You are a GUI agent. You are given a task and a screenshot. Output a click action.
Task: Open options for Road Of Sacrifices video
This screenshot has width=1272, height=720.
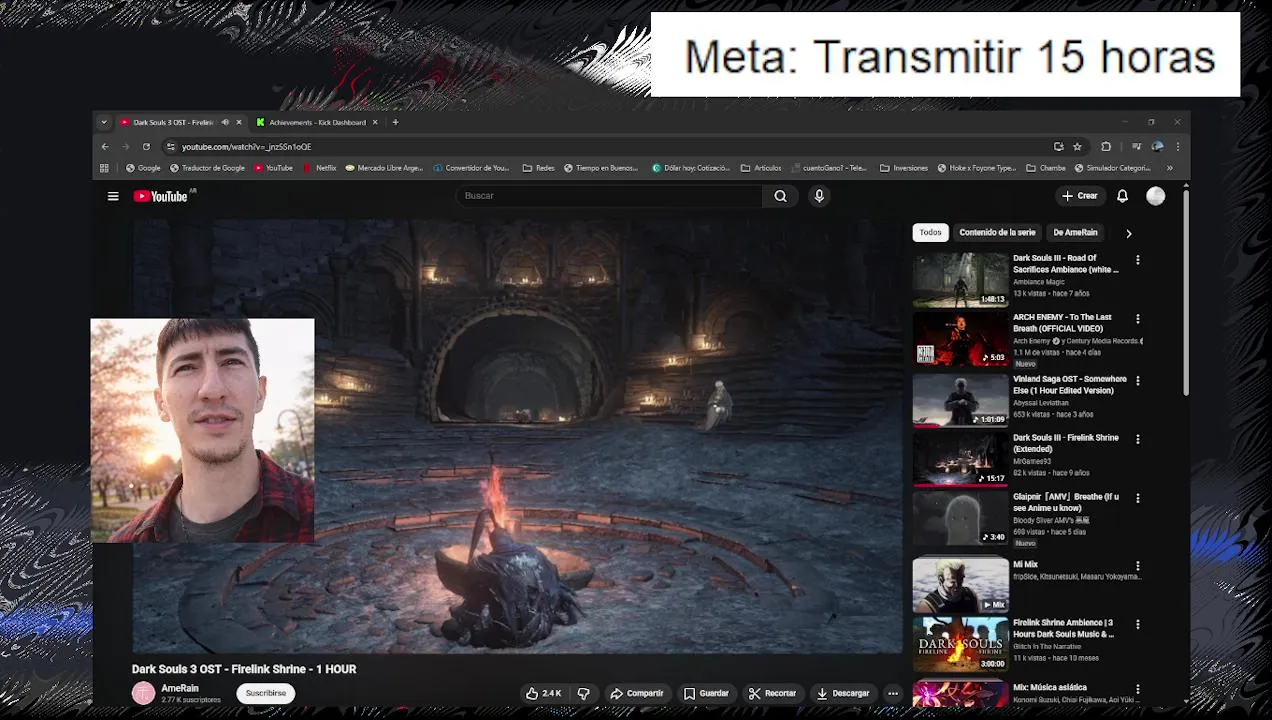[x=1137, y=260]
